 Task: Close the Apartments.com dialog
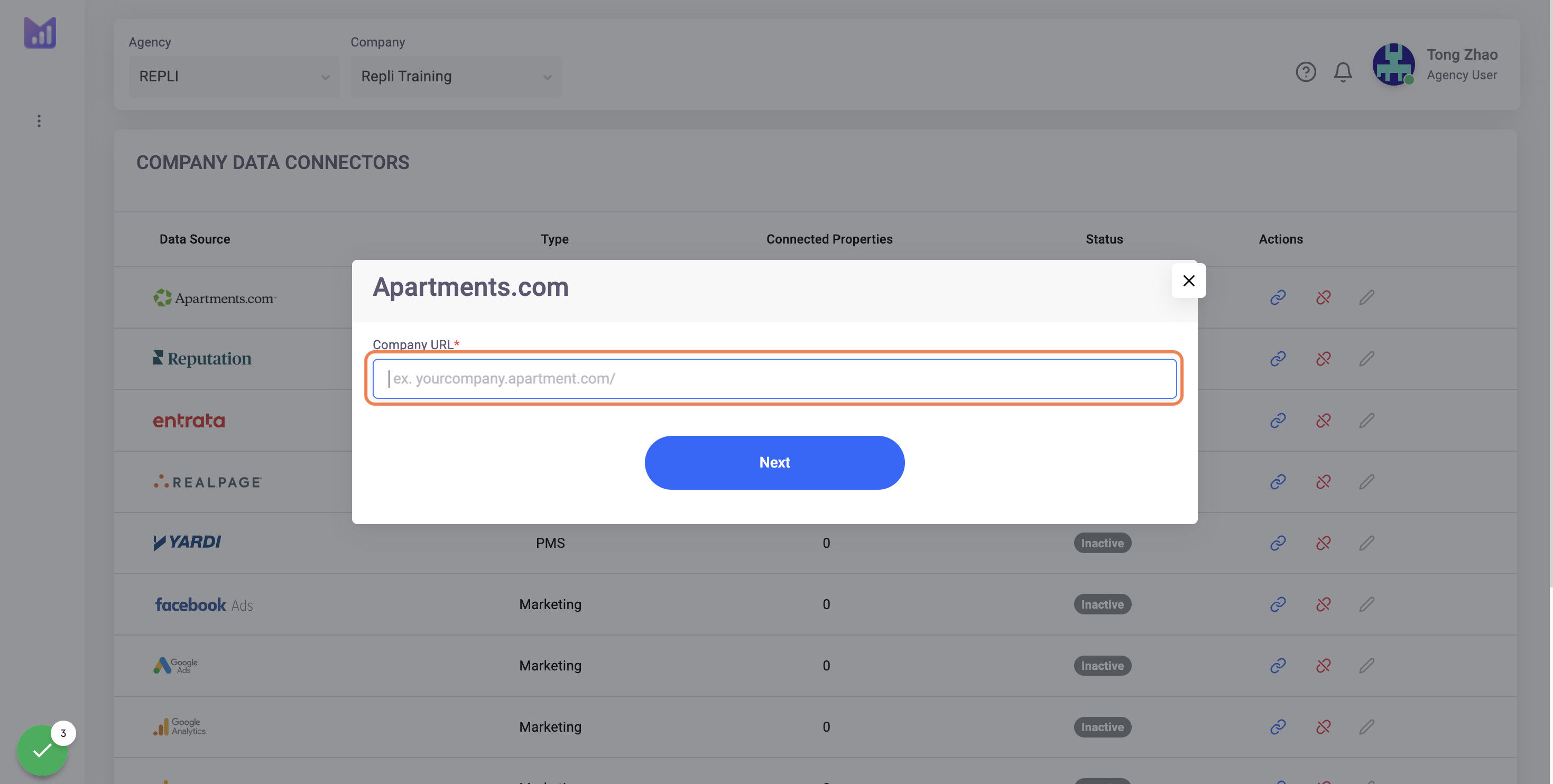(x=1188, y=281)
